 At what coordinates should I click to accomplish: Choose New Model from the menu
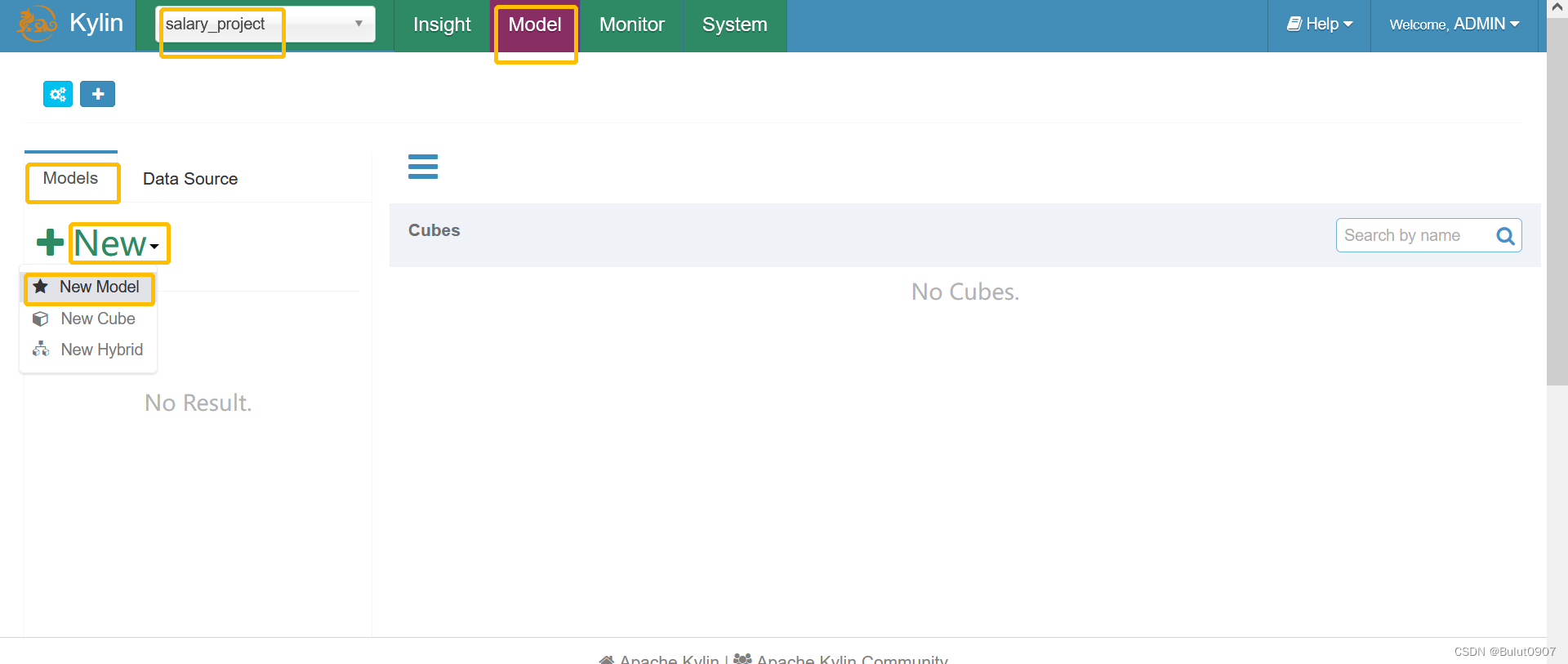coord(88,287)
